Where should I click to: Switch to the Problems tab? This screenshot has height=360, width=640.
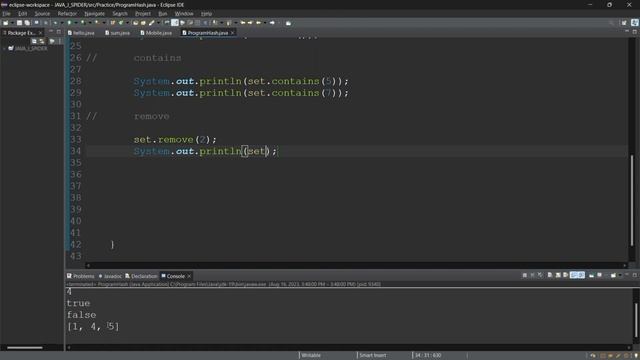tap(81, 276)
